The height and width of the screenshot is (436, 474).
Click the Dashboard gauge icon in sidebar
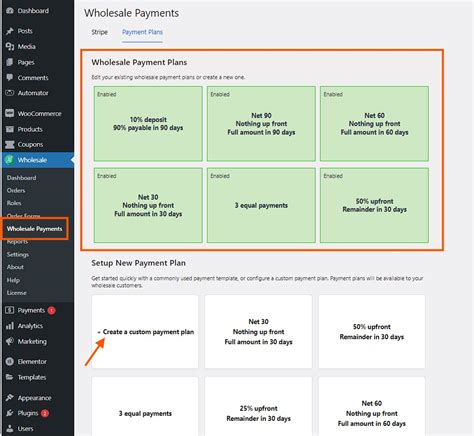click(x=10, y=11)
